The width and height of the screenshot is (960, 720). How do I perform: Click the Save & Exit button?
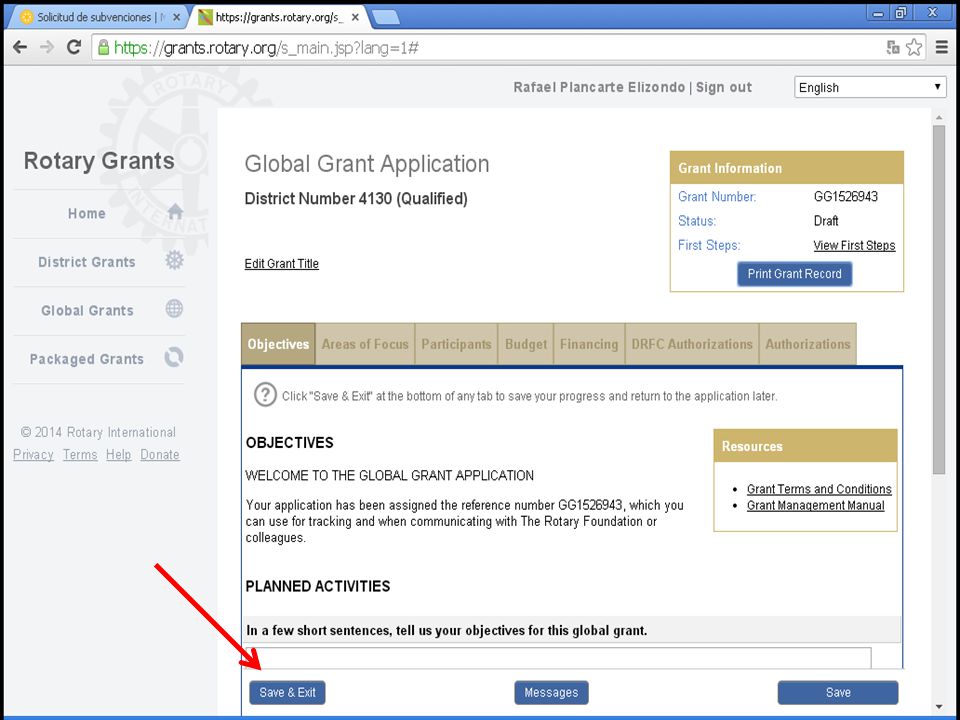287,692
